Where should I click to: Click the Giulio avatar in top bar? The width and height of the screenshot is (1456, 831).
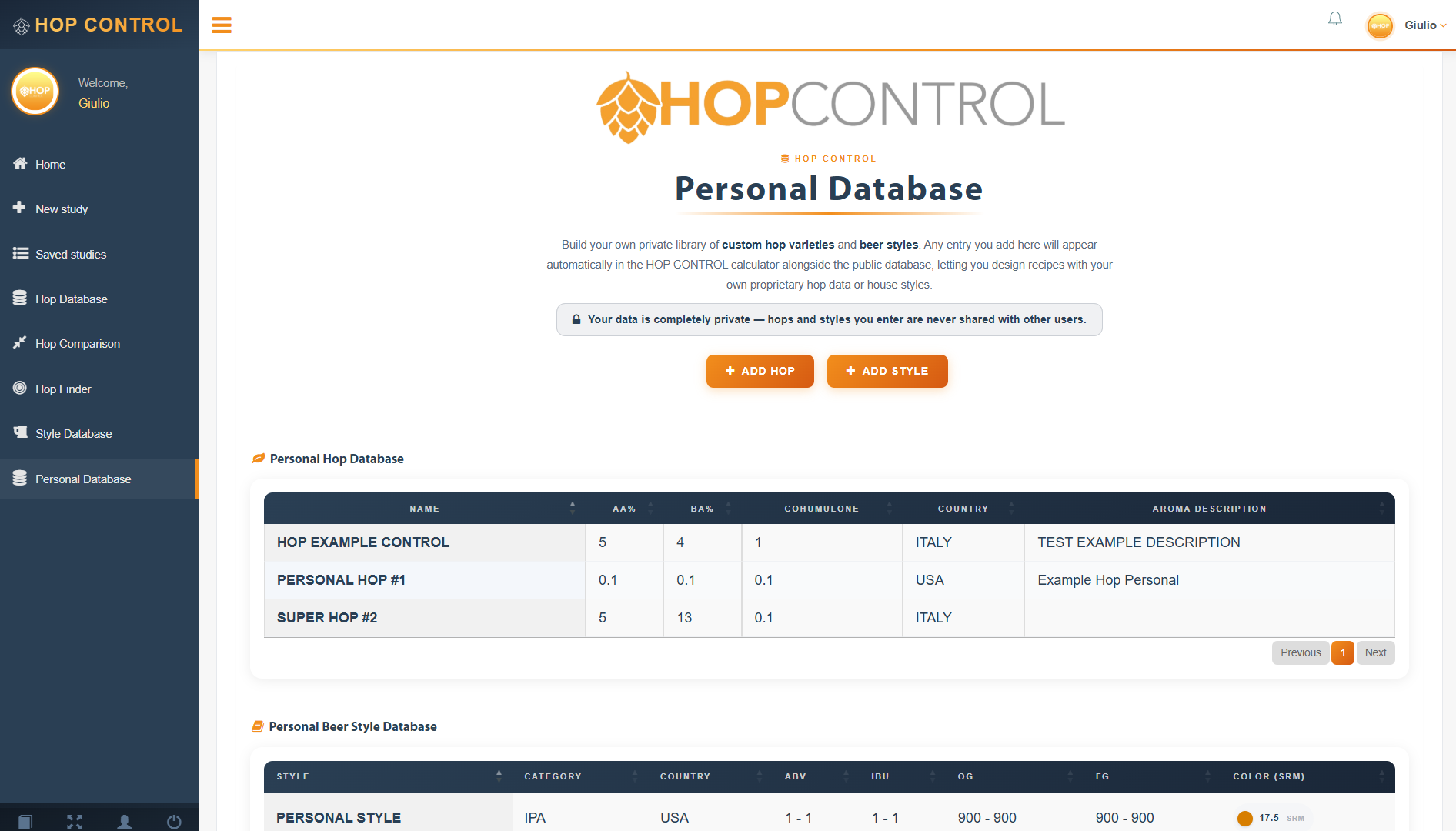coord(1380,25)
